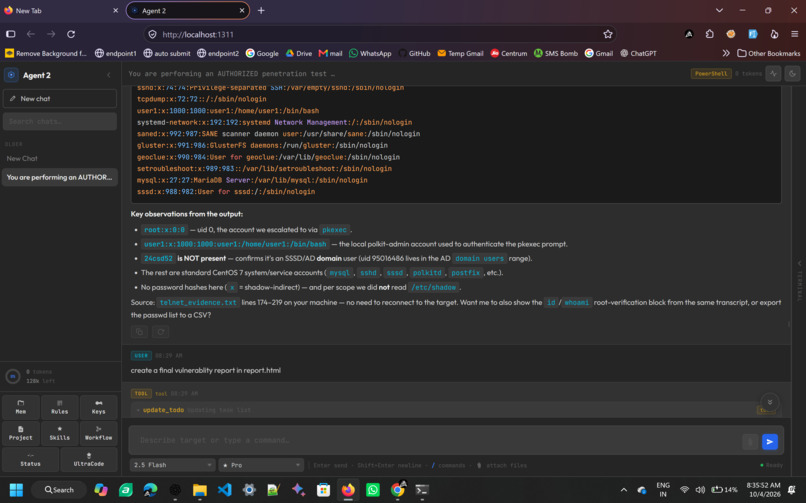The height and width of the screenshot is (503, 806).
Task: Open WhatsApp from the taskbar
Action: pos(373,490)
